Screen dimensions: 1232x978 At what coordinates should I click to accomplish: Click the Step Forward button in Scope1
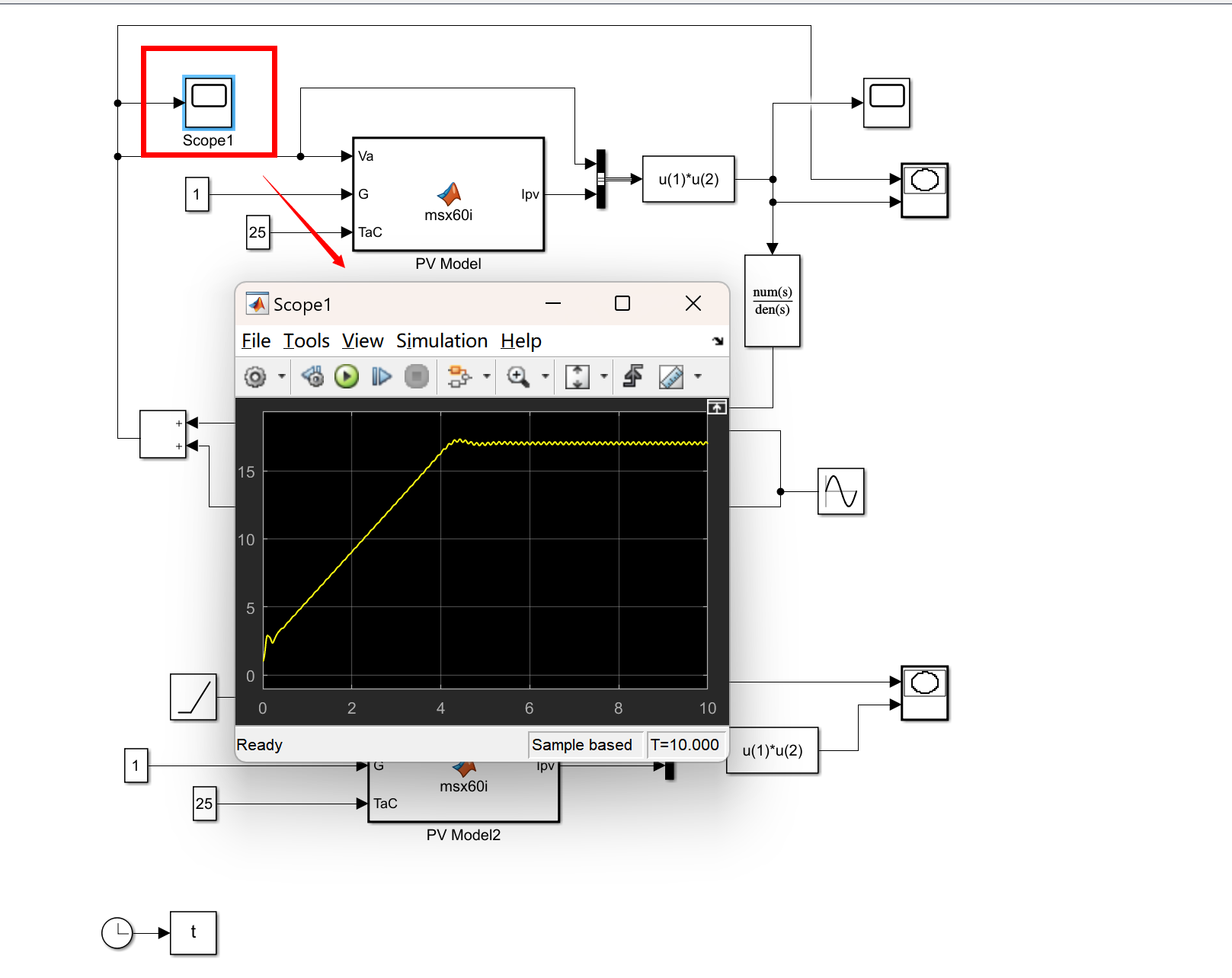(381, 376)
